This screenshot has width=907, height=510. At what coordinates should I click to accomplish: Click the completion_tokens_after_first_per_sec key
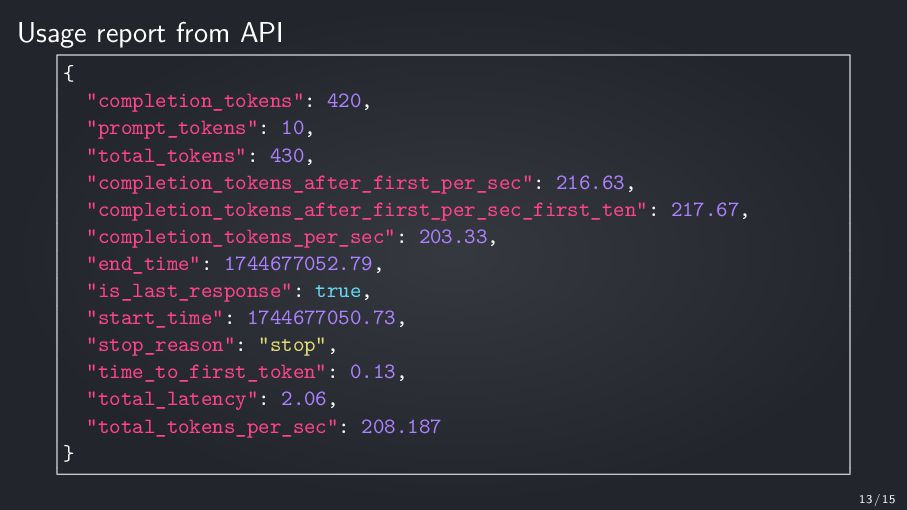pos(309,183)
